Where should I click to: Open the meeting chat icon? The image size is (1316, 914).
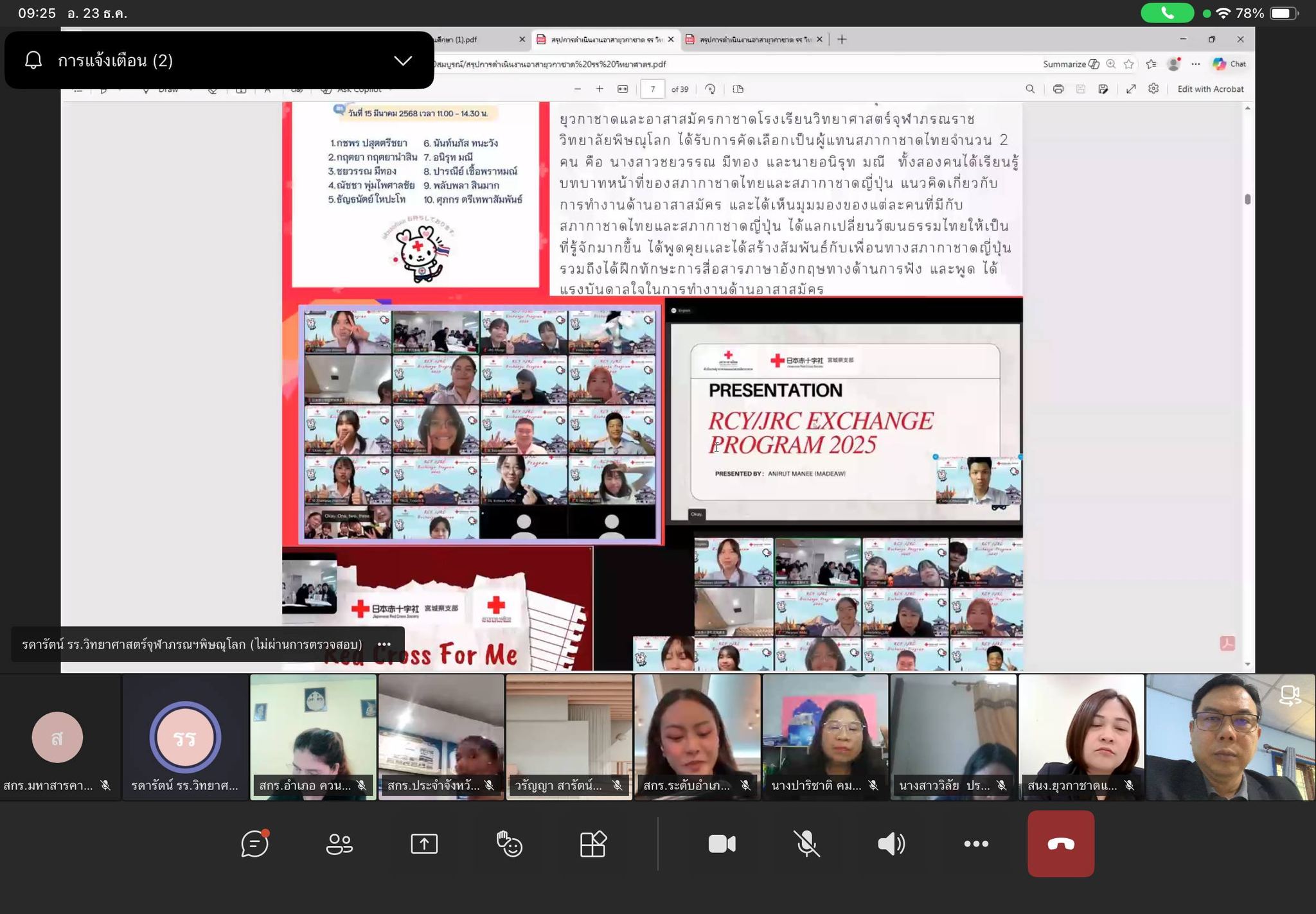(254, 843)
